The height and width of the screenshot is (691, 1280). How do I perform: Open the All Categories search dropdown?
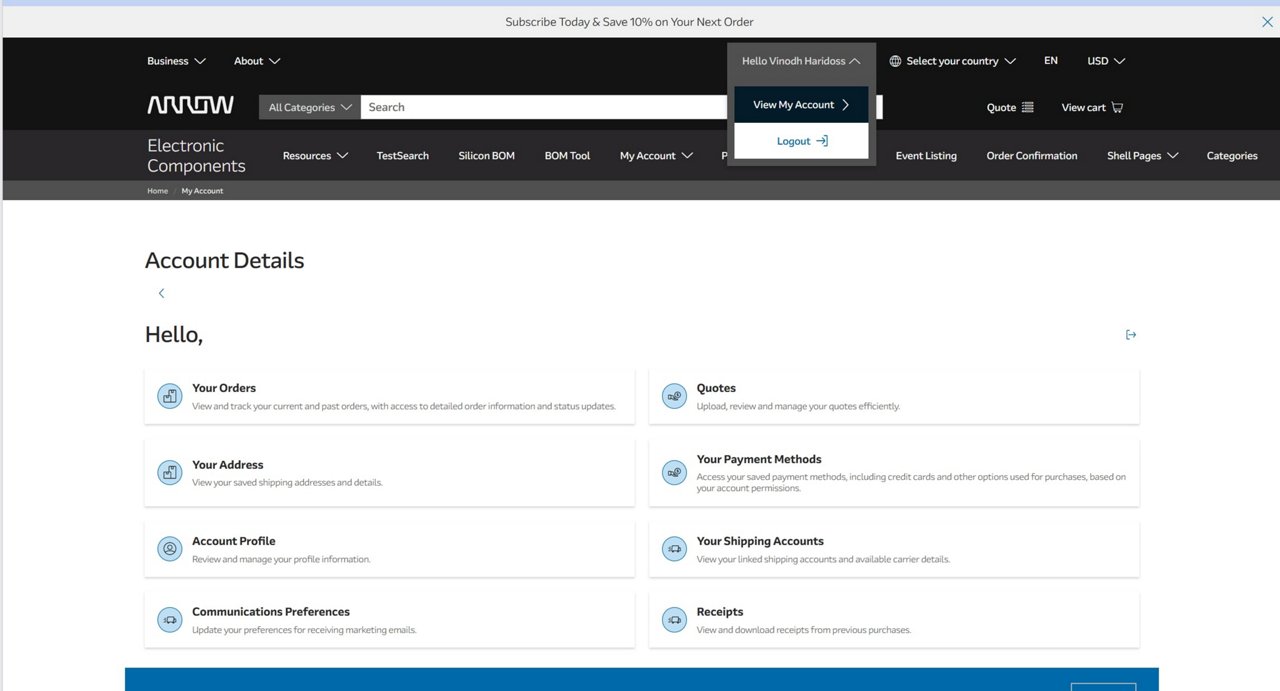point(310,107)
